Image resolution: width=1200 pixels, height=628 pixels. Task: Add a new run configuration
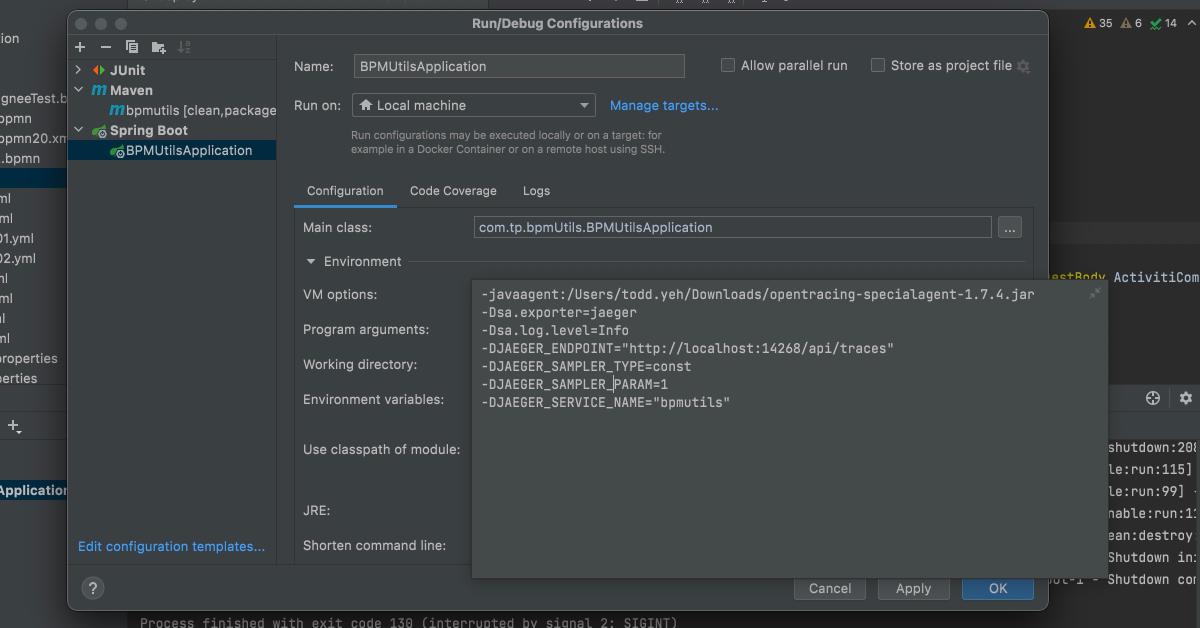coord(80,47)
